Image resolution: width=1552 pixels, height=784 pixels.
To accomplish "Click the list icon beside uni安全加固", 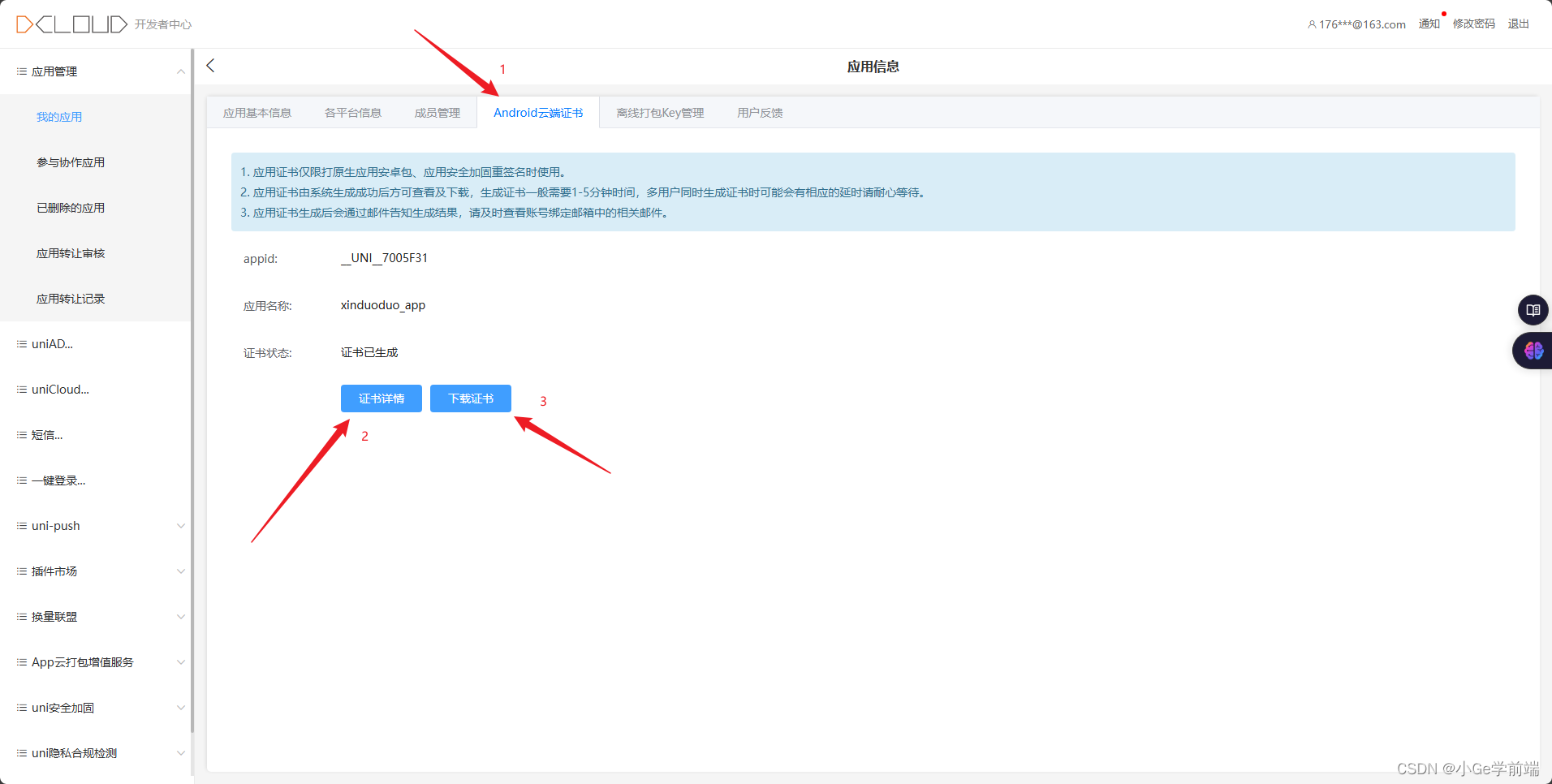I will (x=22, y=708).
